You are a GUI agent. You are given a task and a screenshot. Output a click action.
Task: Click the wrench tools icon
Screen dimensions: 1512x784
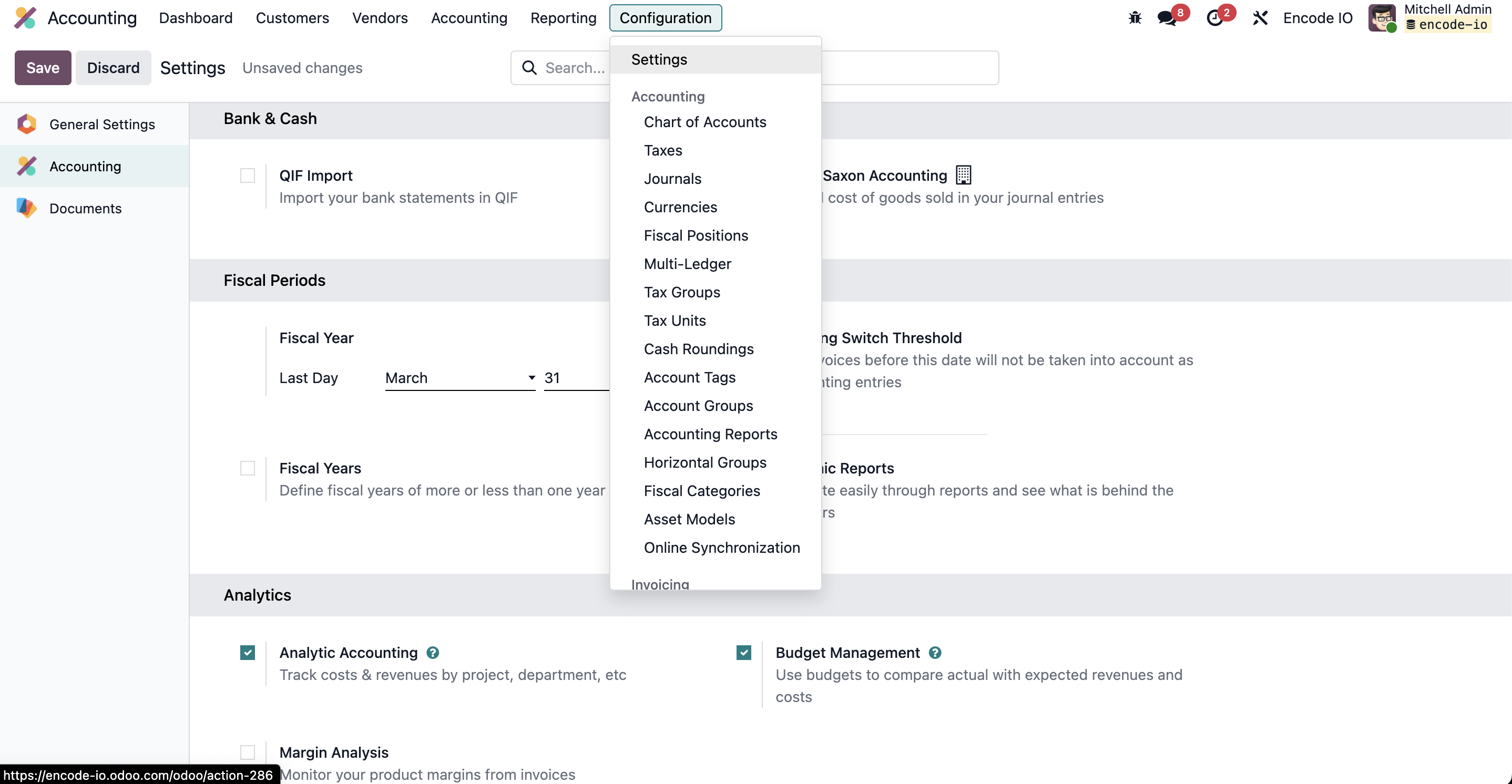1260,18
